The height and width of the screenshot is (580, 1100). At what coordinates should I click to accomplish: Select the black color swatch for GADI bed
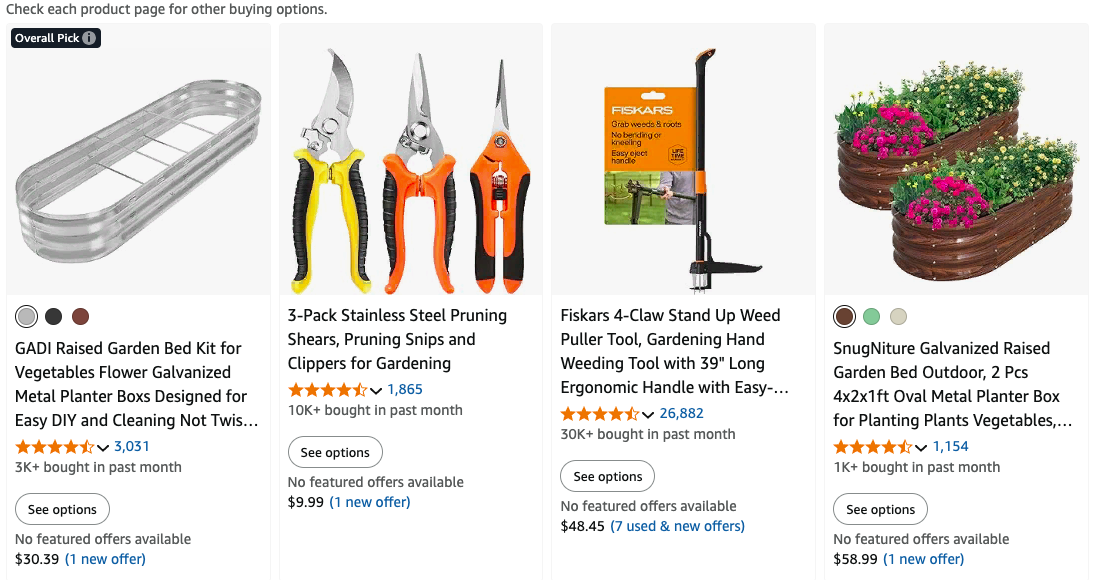coord(54,316)
